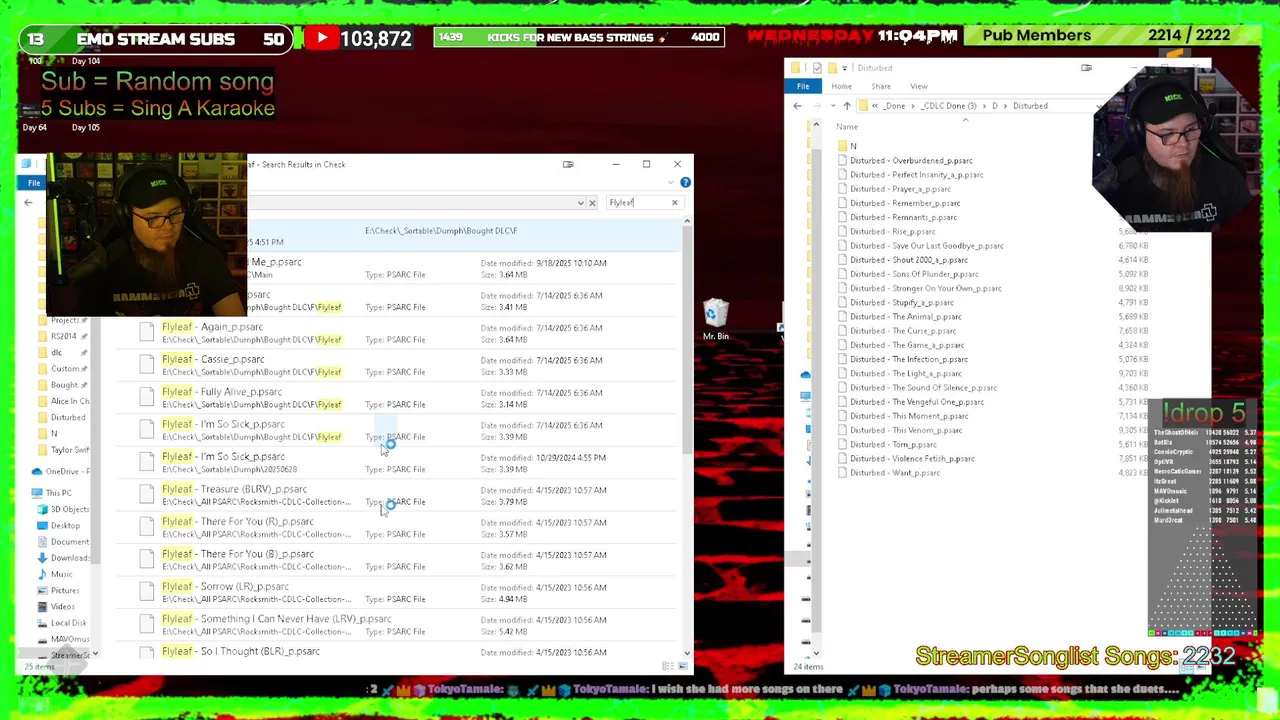This screenshot has width=1280, height=720.
Task: Click file icon of Flyleaf - Sorrow (LR)
Action: (147, 592)
